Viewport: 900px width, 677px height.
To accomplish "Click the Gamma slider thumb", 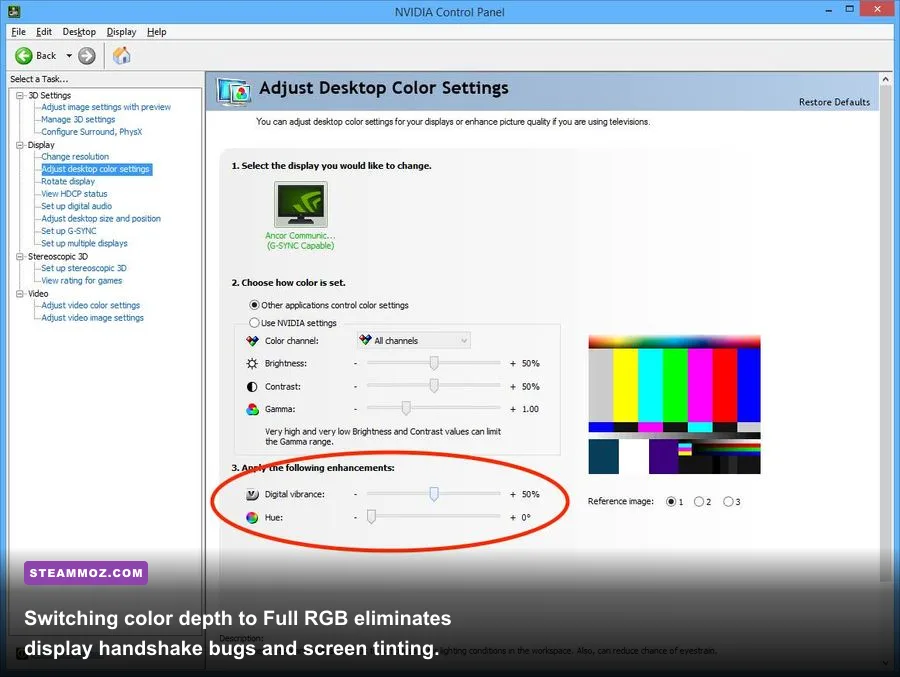I will pyautogui.click(x=406, y=408).
